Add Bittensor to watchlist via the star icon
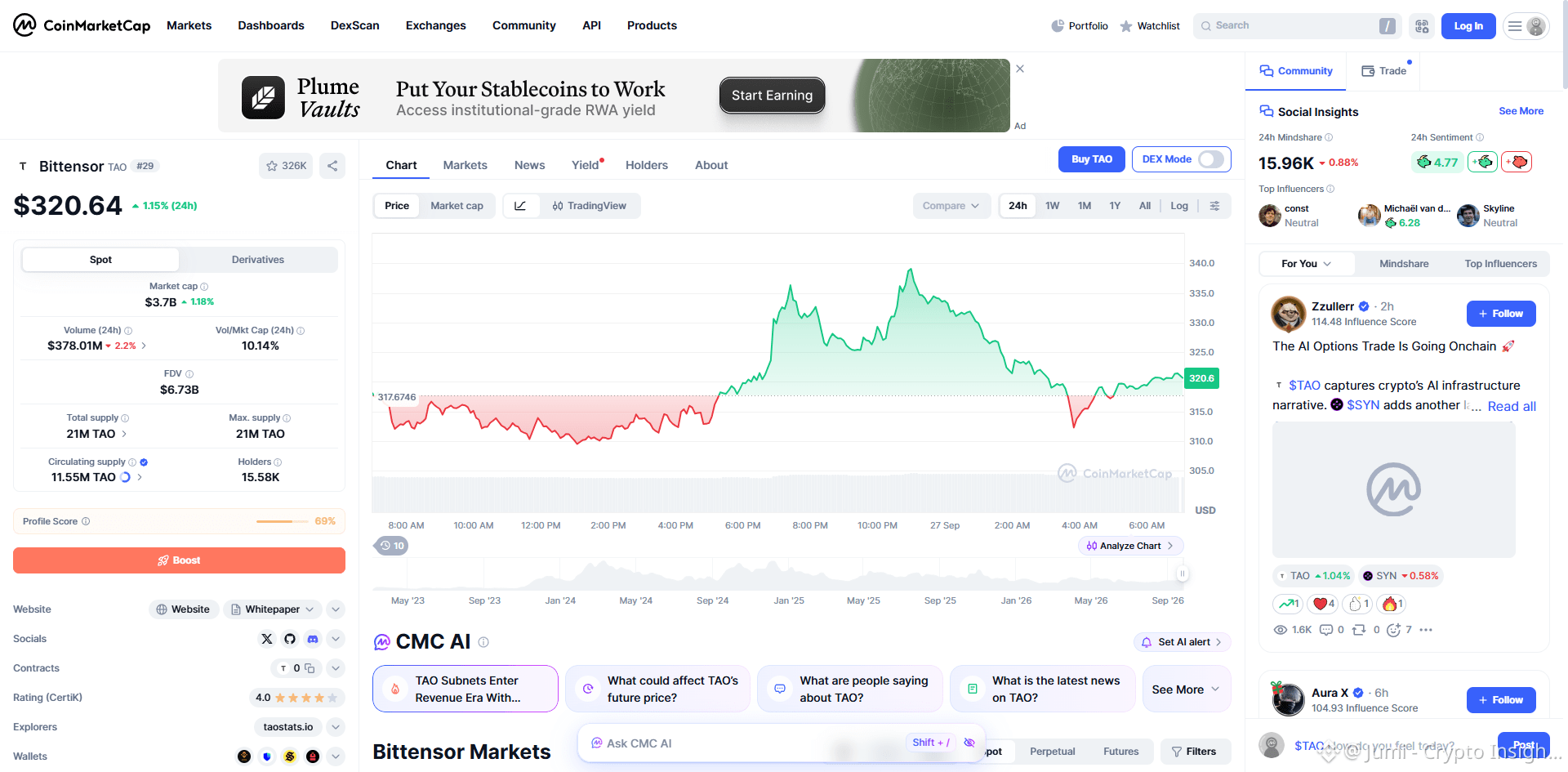The image size is (1568, 772). click(272, 166)
